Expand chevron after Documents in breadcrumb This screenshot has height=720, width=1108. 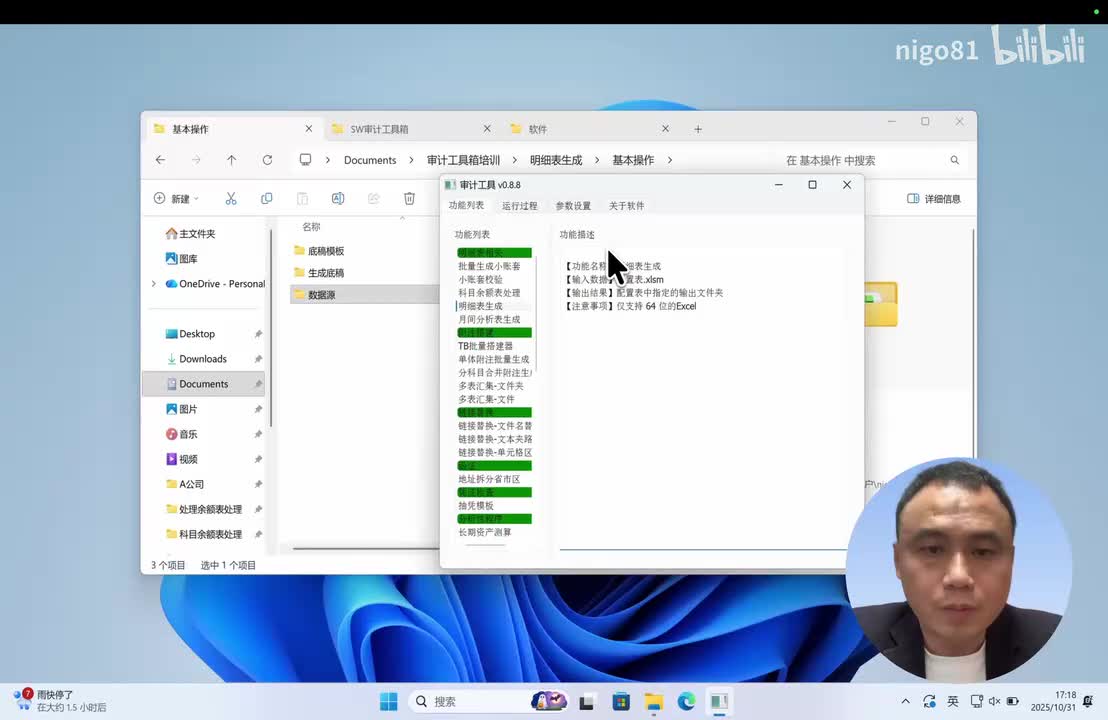pos(411,160)
